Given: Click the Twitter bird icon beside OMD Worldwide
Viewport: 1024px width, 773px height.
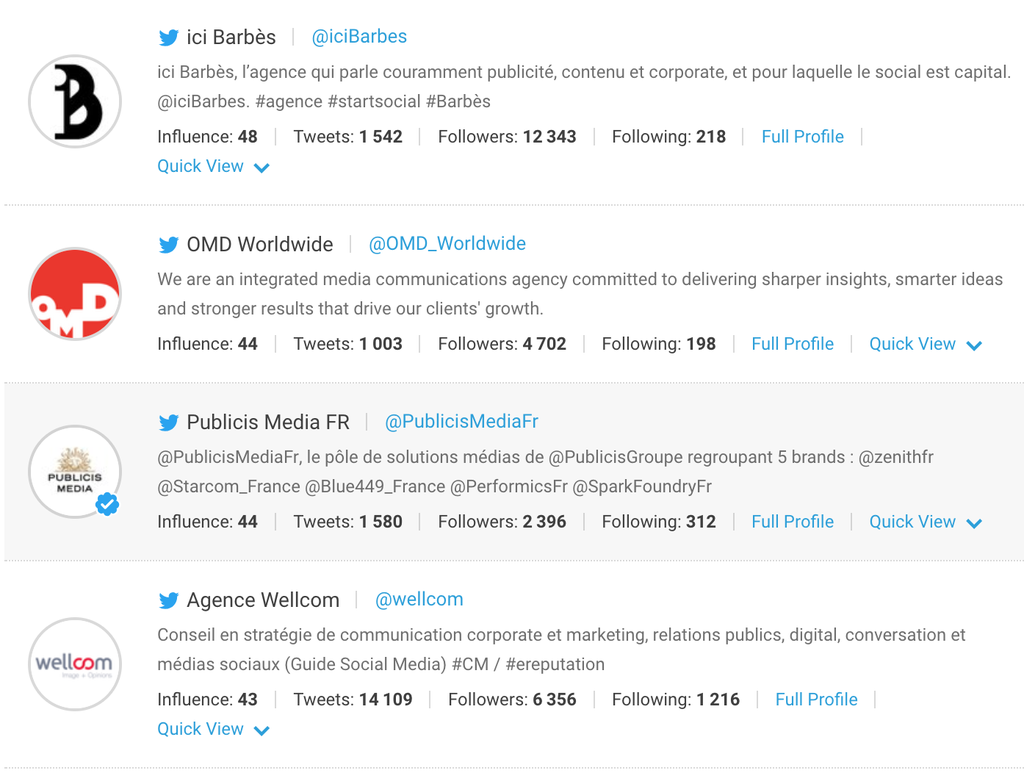Looking at the screenshot, I should click(168, 245).
